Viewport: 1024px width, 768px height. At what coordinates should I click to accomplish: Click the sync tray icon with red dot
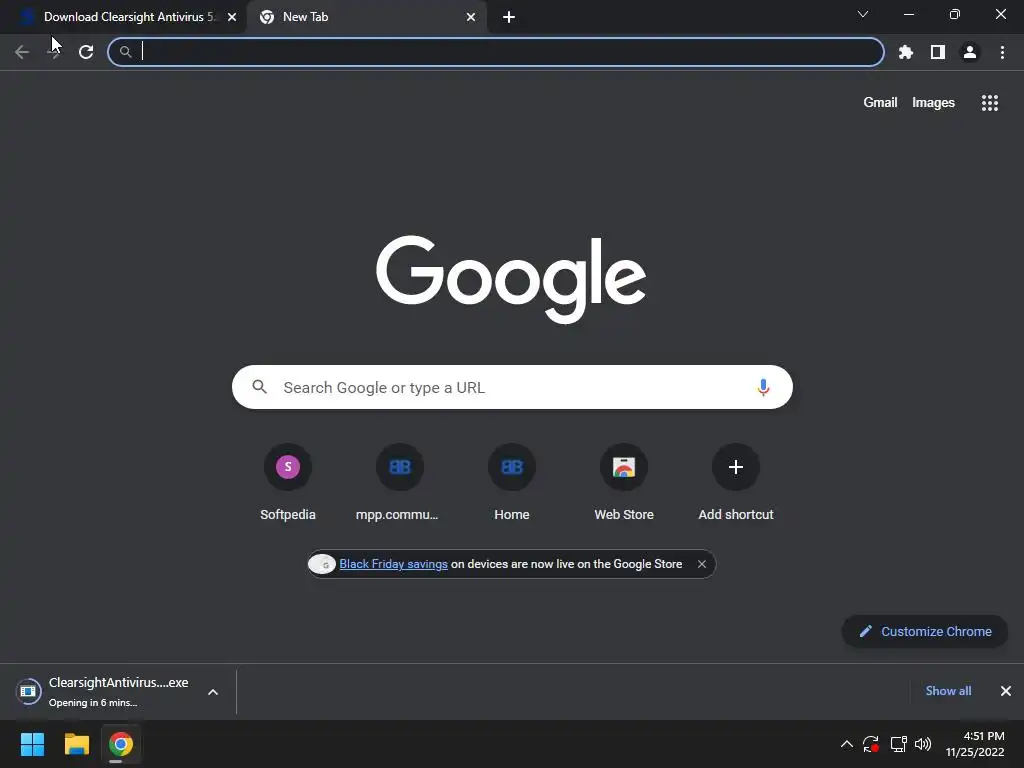[871, 744]
